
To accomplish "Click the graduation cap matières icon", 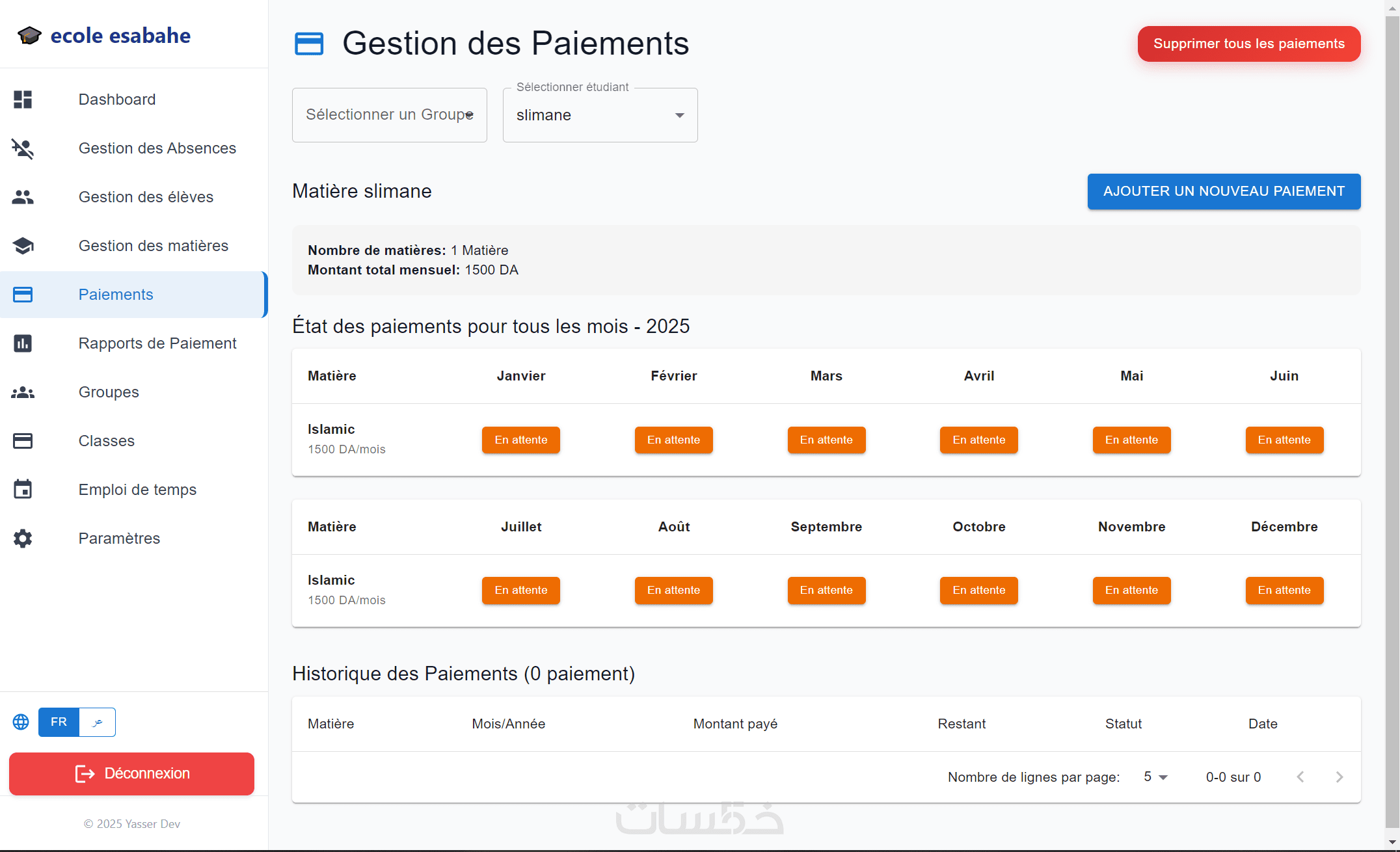I will [23, 246].
